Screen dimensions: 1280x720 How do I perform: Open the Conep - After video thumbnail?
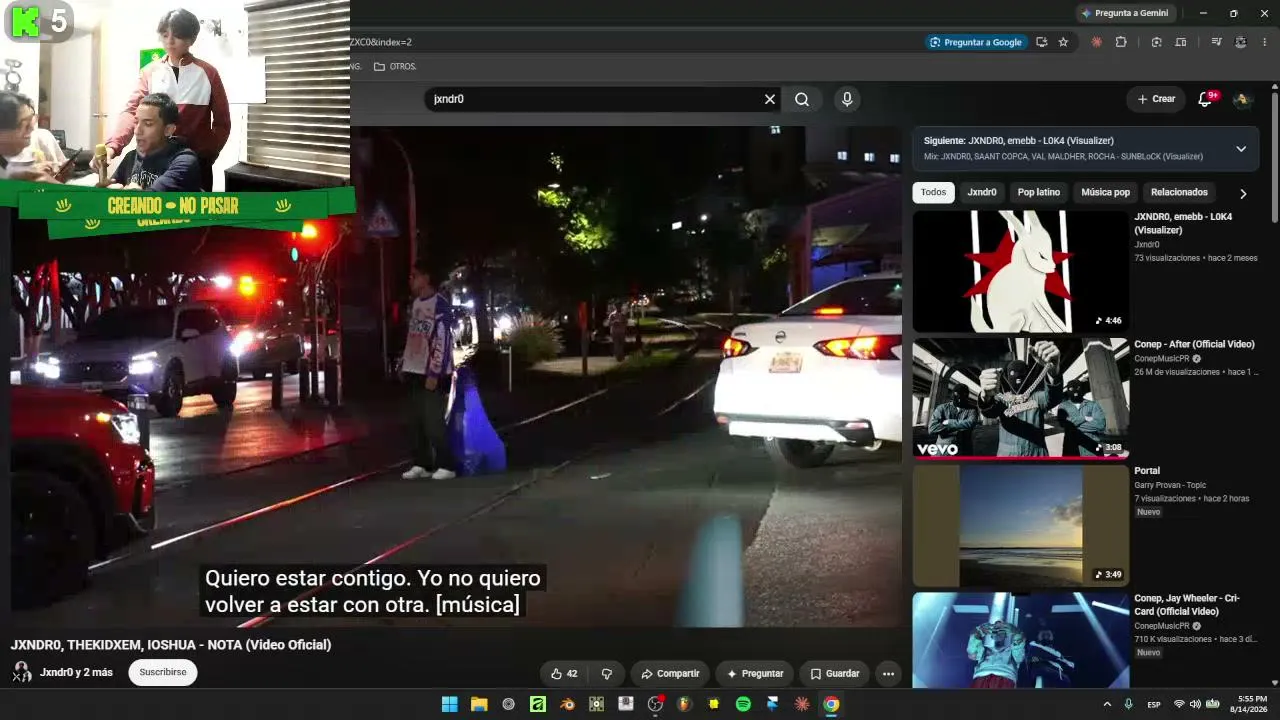point(1020,398)
